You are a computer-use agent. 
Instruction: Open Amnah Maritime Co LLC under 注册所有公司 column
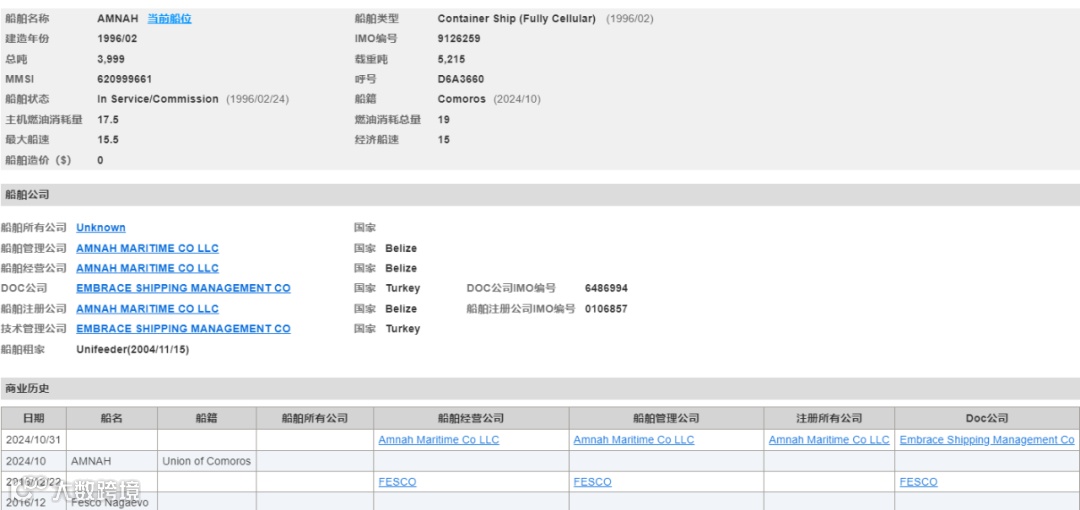[x=829, y=440]
